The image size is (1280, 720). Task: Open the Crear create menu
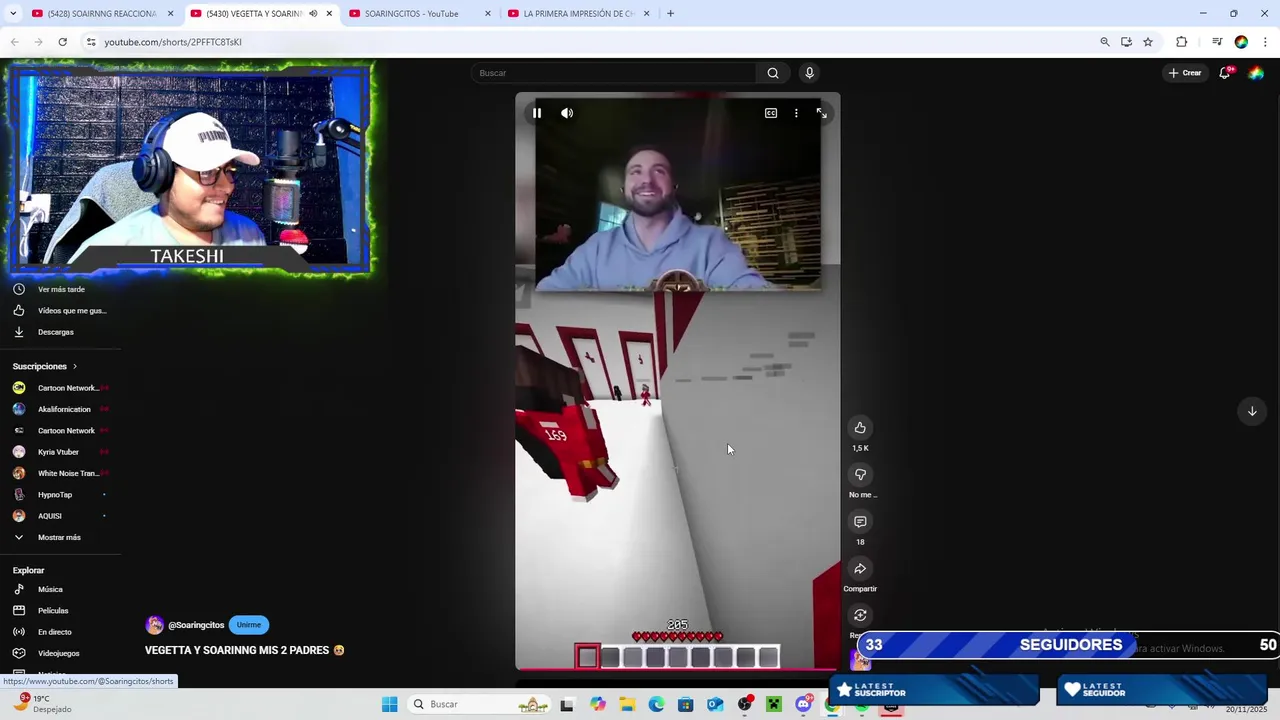coord(1185,73)
